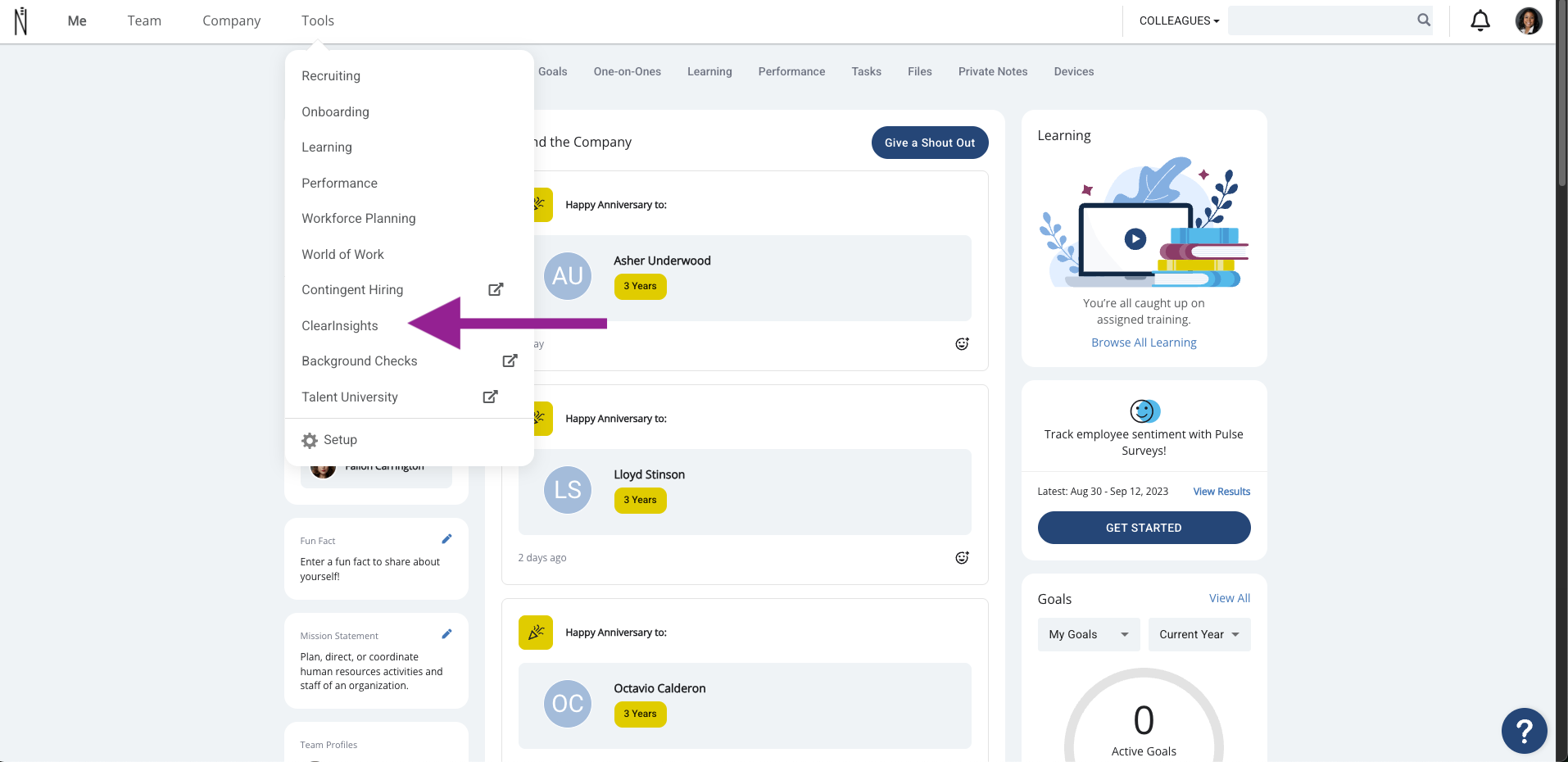Play the Learning illustration video

click(1135, 238)
